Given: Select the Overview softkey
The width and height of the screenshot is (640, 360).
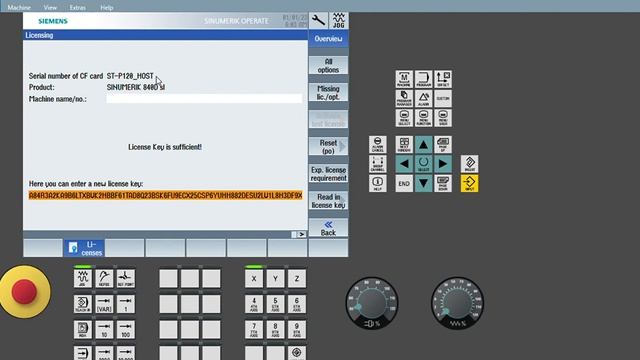Looking at the screenshot, I should click(328, 39).
